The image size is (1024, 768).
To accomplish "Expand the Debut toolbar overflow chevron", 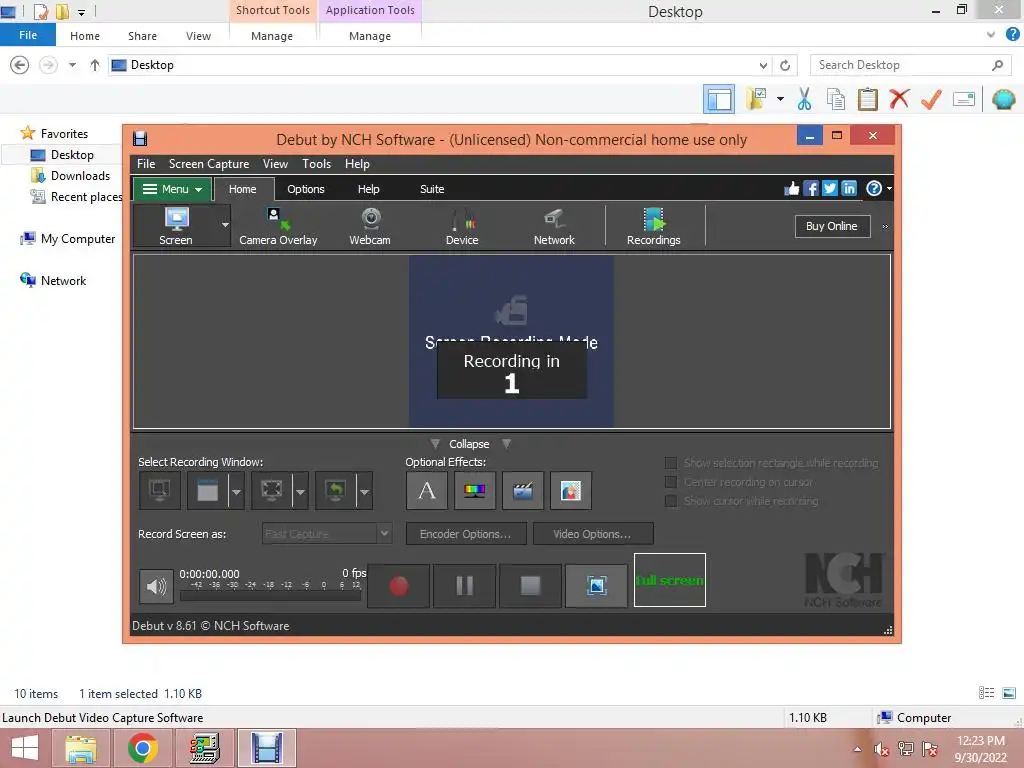I will (886, 227).
